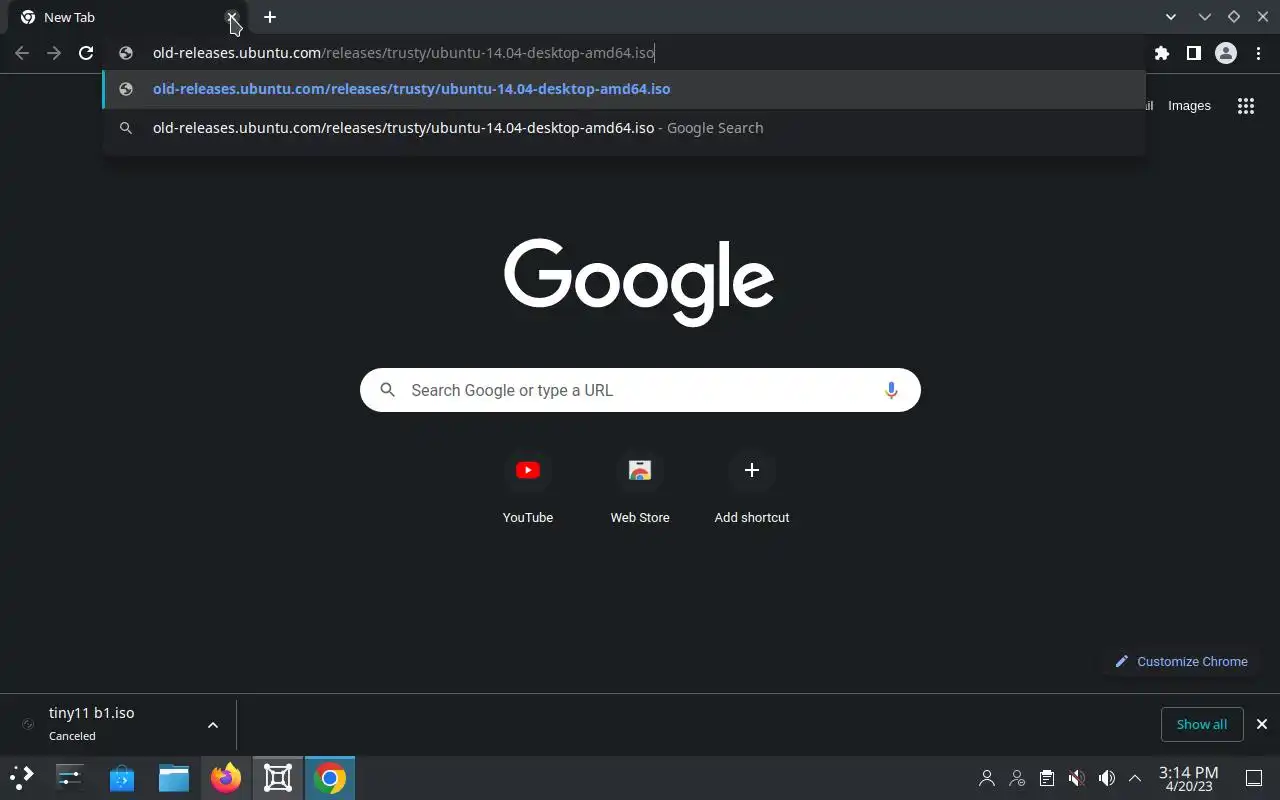Open the Google apps grid
The image size is (1280, 800).
pos(1245,106)
